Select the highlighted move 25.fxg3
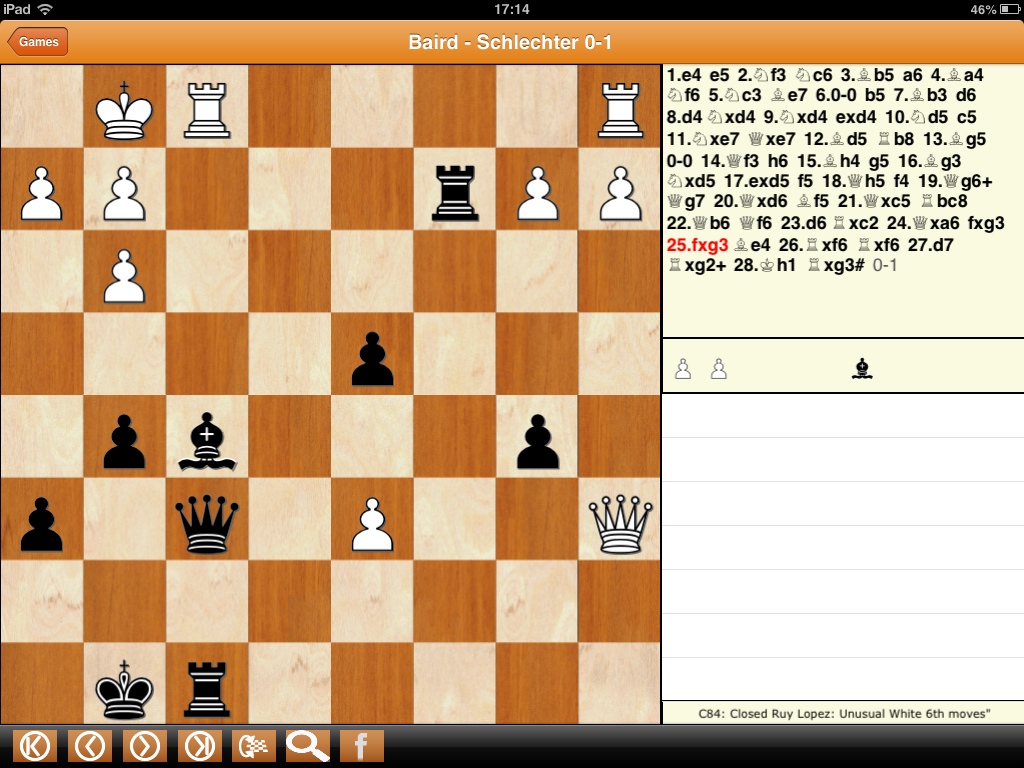Viewport: 1024px width, 768px height. pyautogui.click(x=697, y=245)
